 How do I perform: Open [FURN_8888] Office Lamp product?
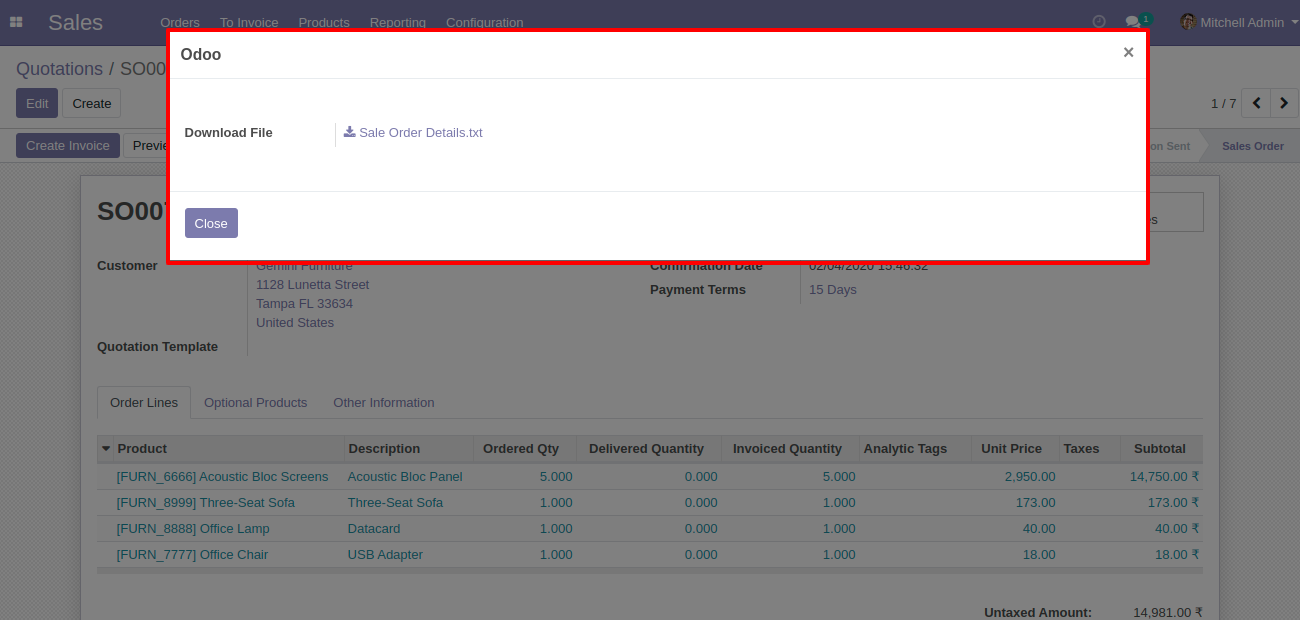[x=193, y=529]
